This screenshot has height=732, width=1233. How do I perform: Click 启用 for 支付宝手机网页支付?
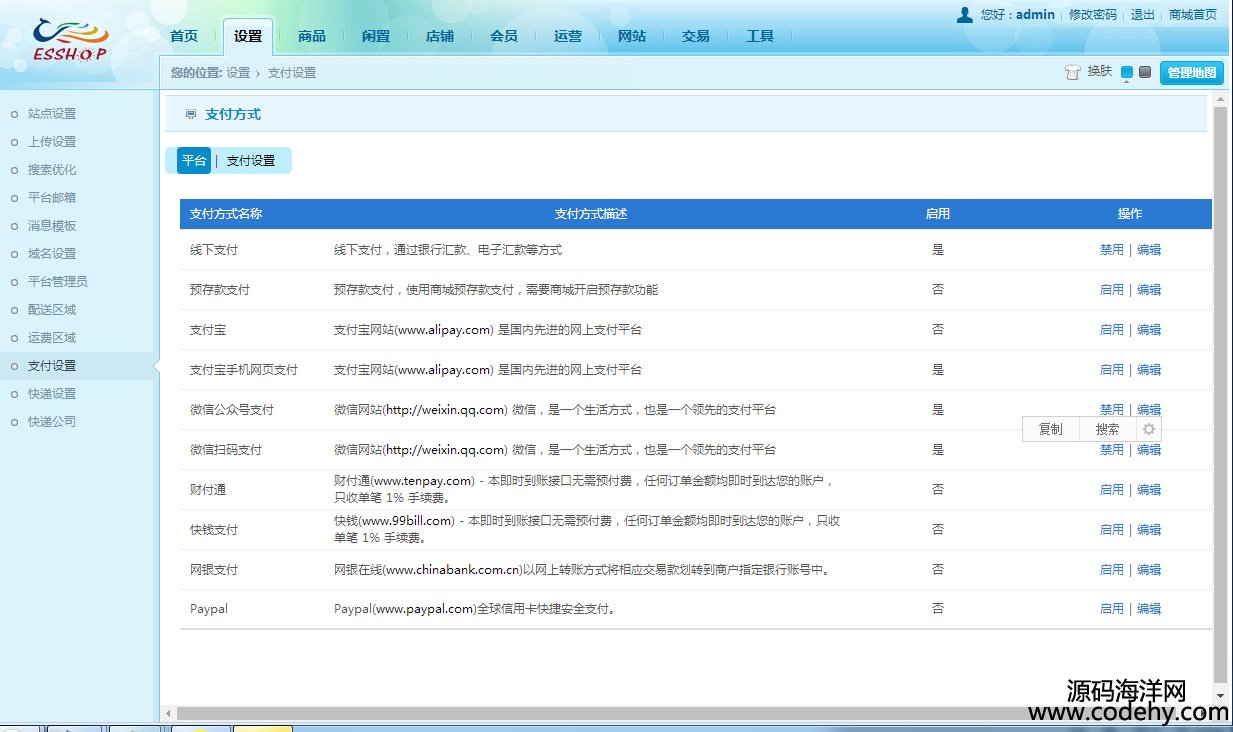tap(1112, 370)
